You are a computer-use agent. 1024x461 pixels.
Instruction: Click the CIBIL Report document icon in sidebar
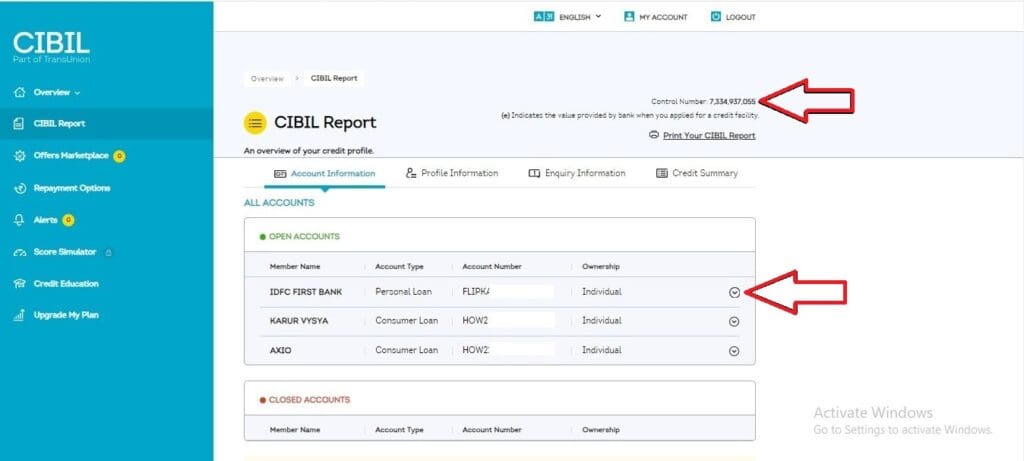click(x=20, y=123)
